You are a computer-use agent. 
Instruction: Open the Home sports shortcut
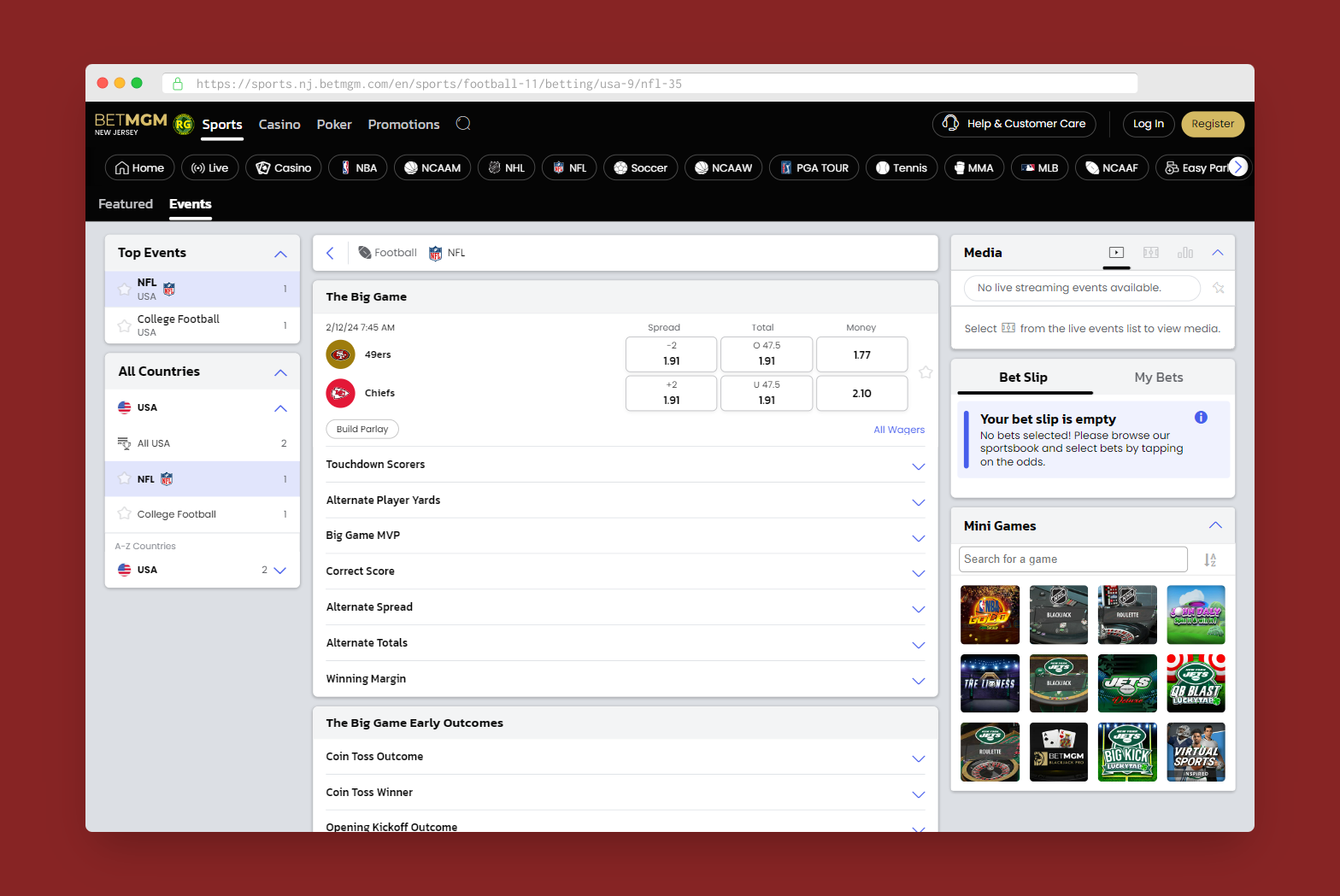140,167
